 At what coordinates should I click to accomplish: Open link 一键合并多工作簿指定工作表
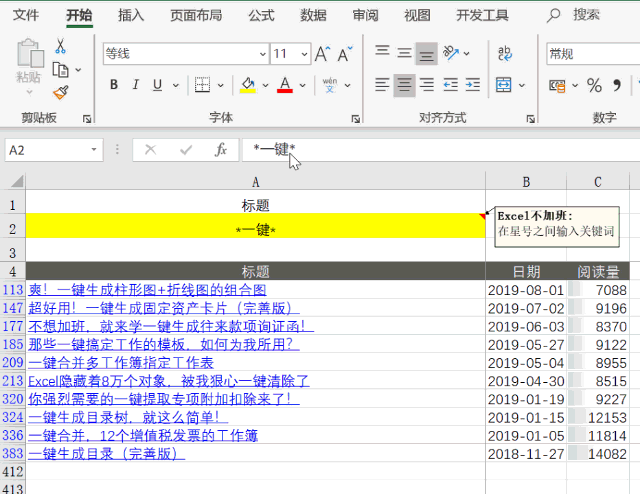pos(121,363)
